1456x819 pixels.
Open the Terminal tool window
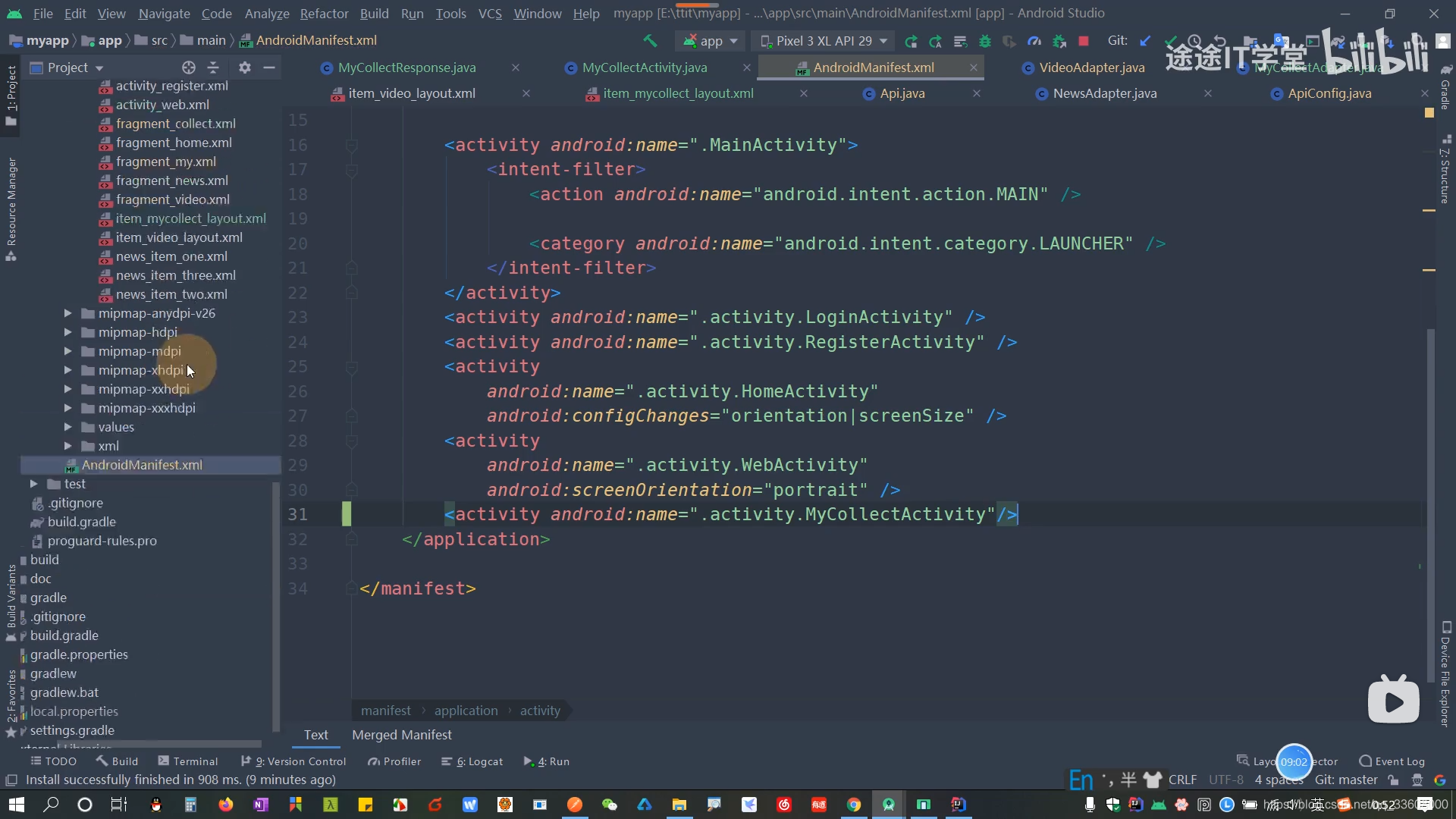[187, 761]
